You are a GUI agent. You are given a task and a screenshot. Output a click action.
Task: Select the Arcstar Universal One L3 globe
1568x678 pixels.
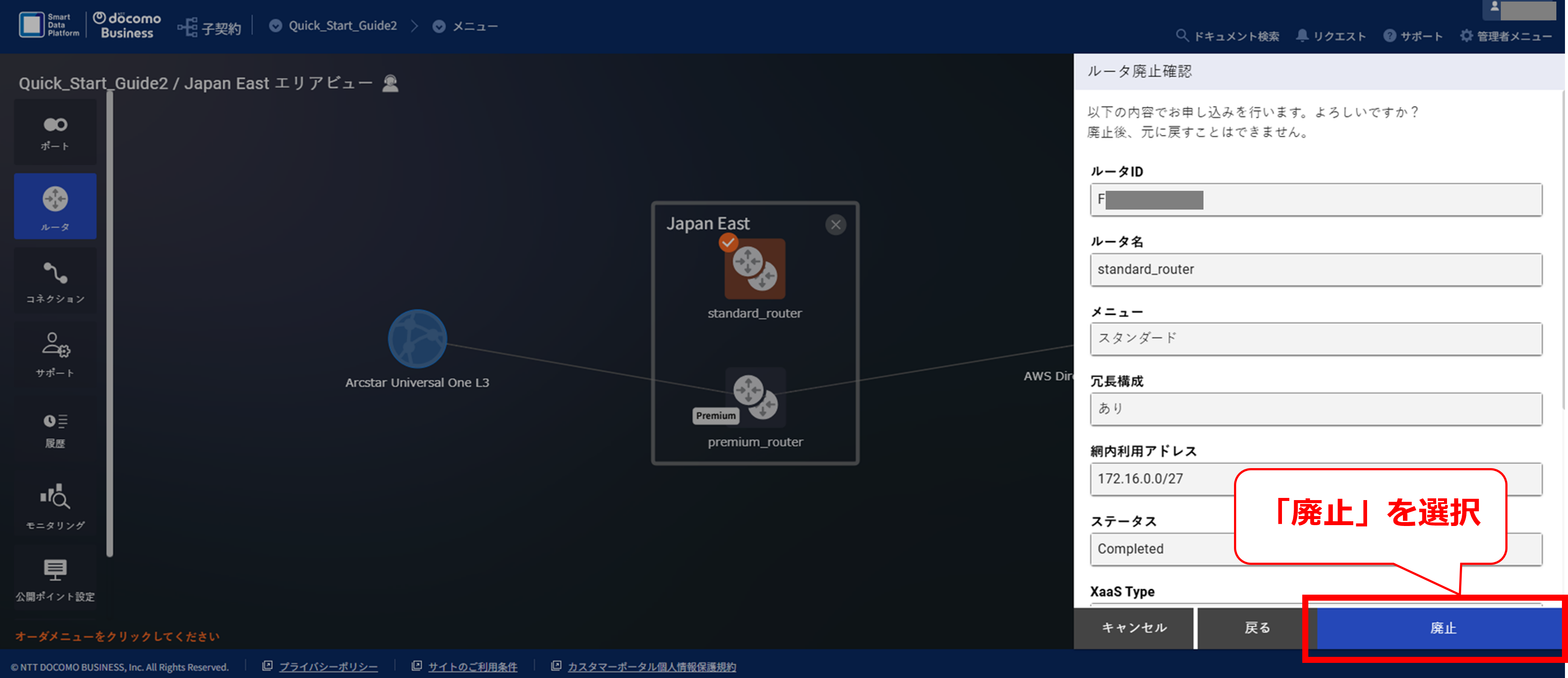417,339
